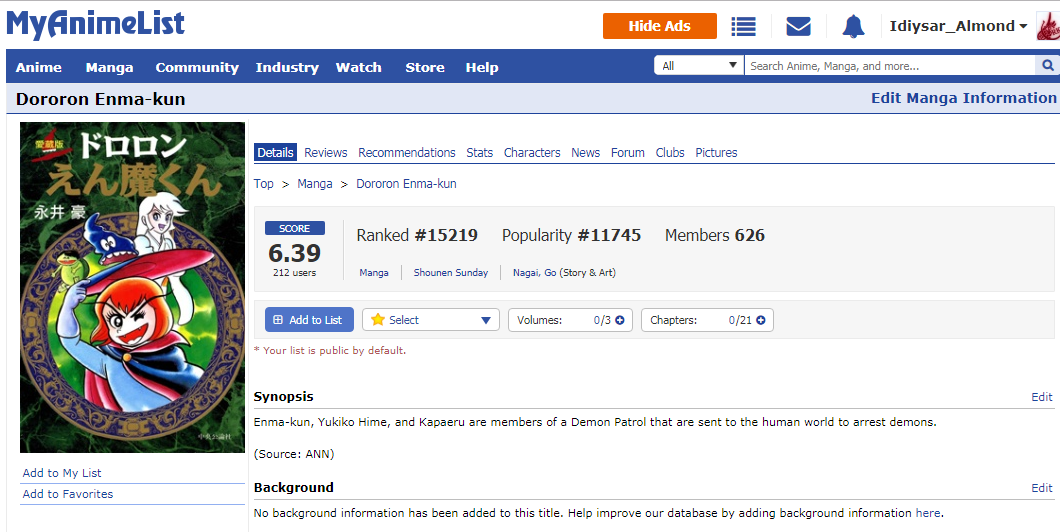The width and height of the screenshot is (1060, 532).
Task: Open Idiysar_Almond account dropdown
Action: (x=959, y=26)
